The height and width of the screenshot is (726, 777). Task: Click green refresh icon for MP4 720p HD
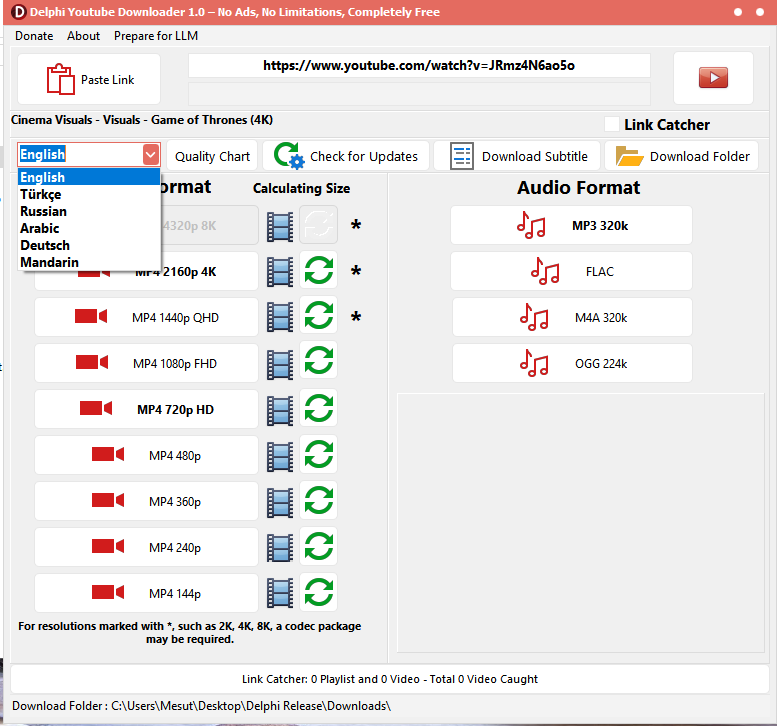(x=319, y=408)
